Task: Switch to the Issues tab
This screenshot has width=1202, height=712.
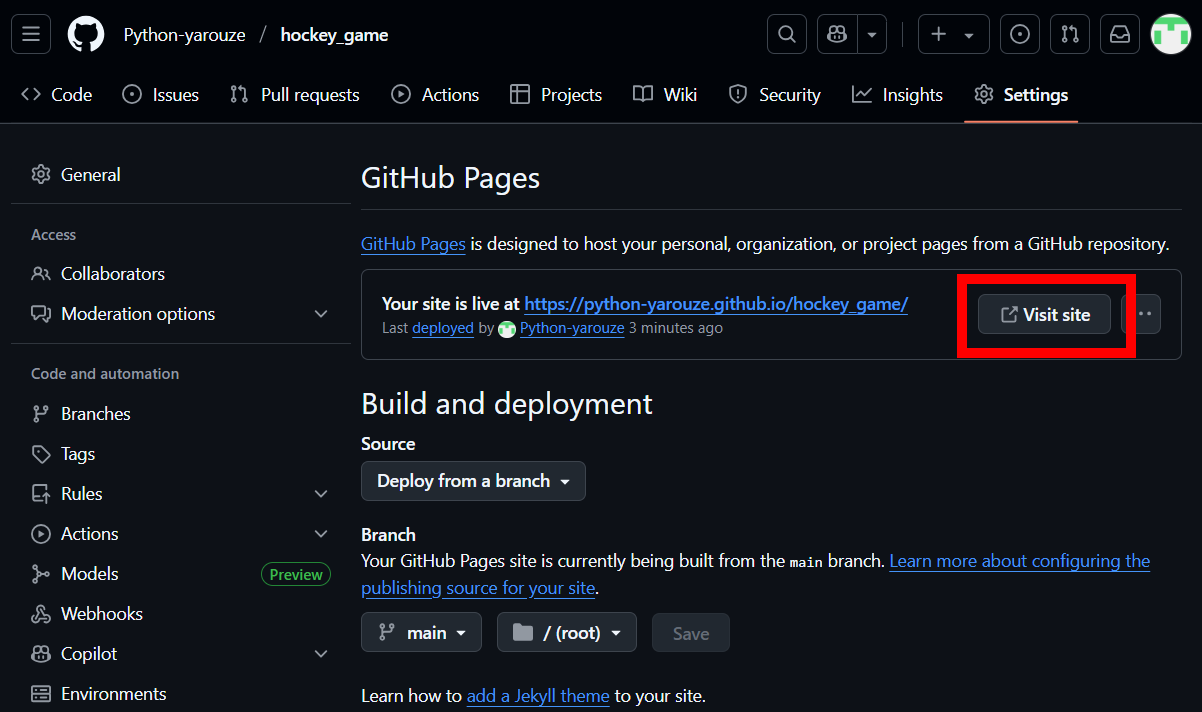Action: (160, 95)
